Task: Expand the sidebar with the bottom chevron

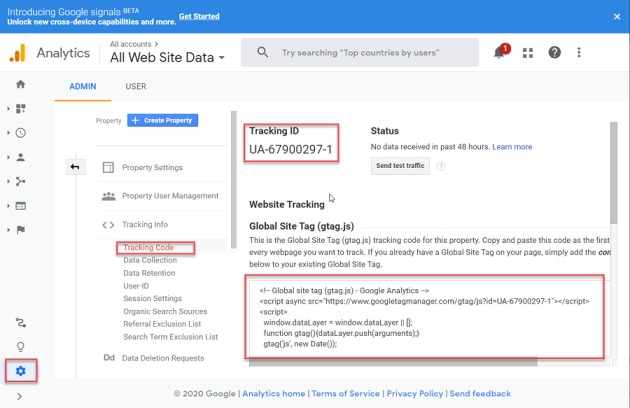Action: (20, 396)
